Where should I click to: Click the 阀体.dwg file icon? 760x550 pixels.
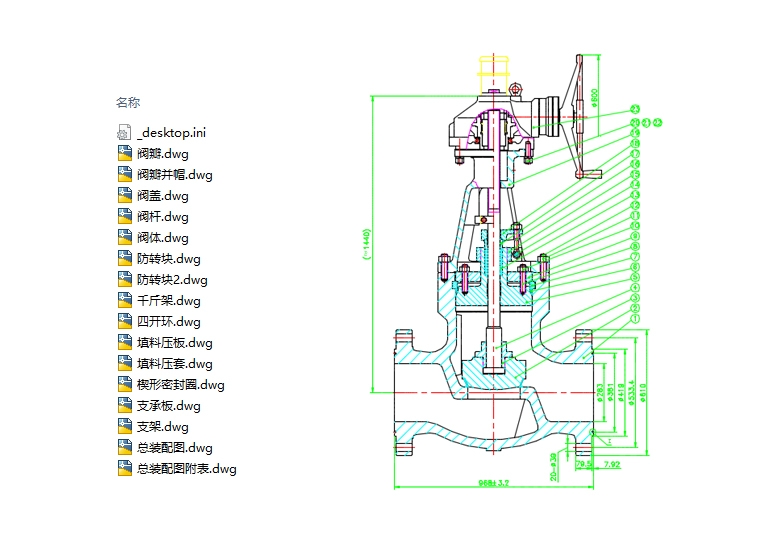coord(125,237)
